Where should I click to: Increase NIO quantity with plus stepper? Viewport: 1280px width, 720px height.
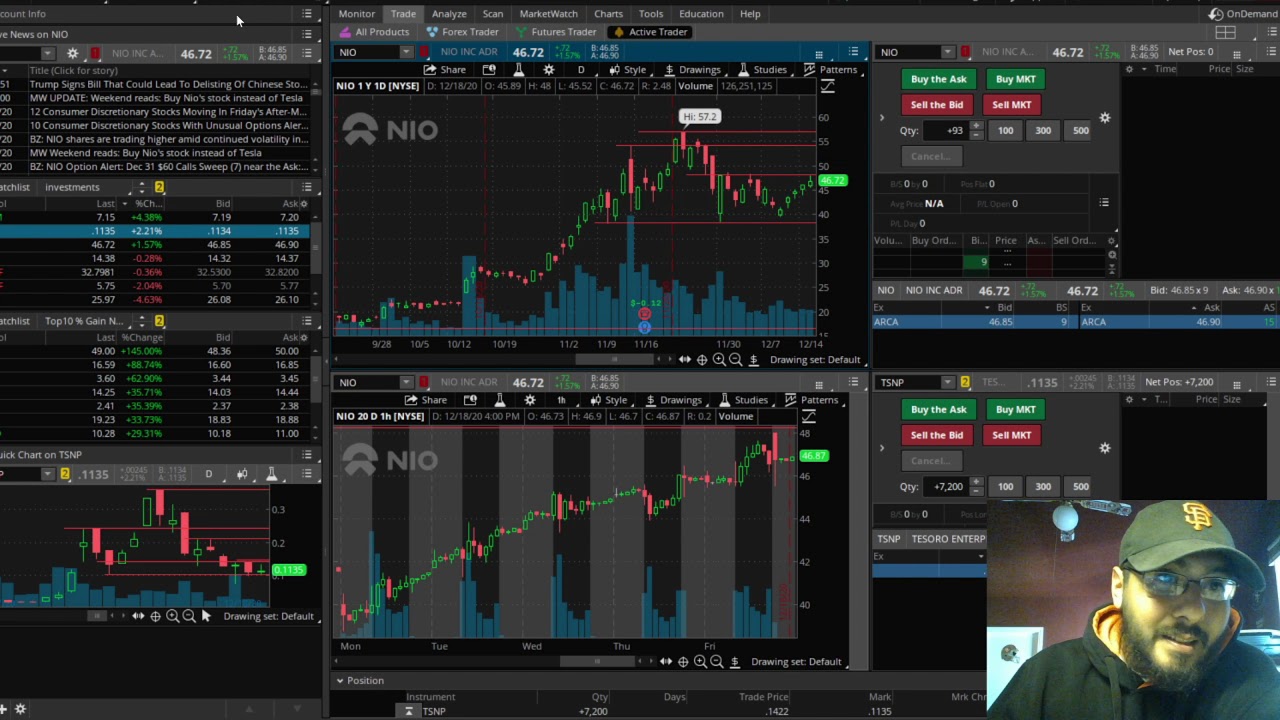(x=976, y=126)
